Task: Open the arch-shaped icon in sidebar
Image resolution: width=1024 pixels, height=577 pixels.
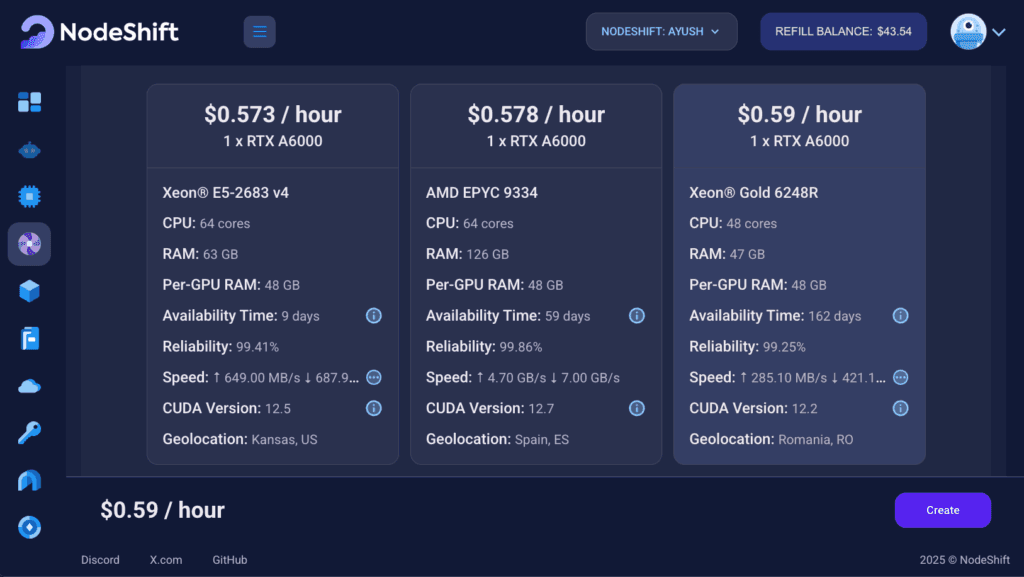Action: pos(29,480)
